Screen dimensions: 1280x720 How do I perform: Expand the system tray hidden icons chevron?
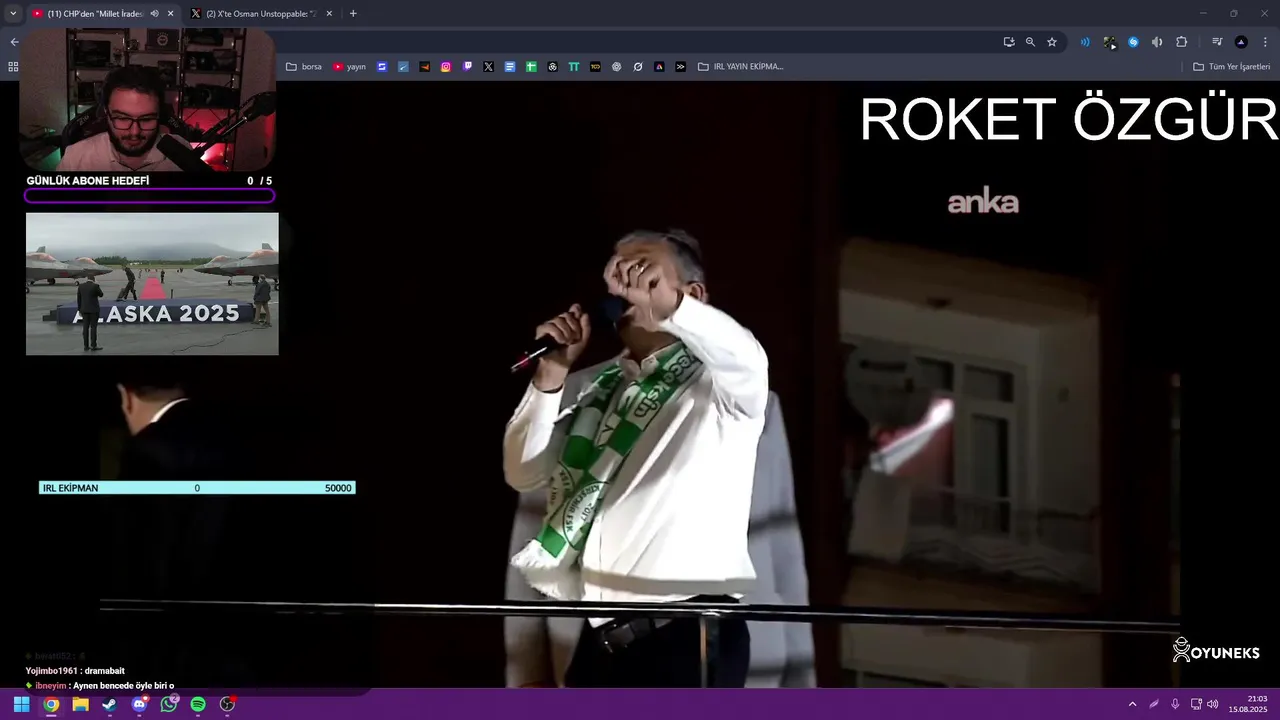1132,704
